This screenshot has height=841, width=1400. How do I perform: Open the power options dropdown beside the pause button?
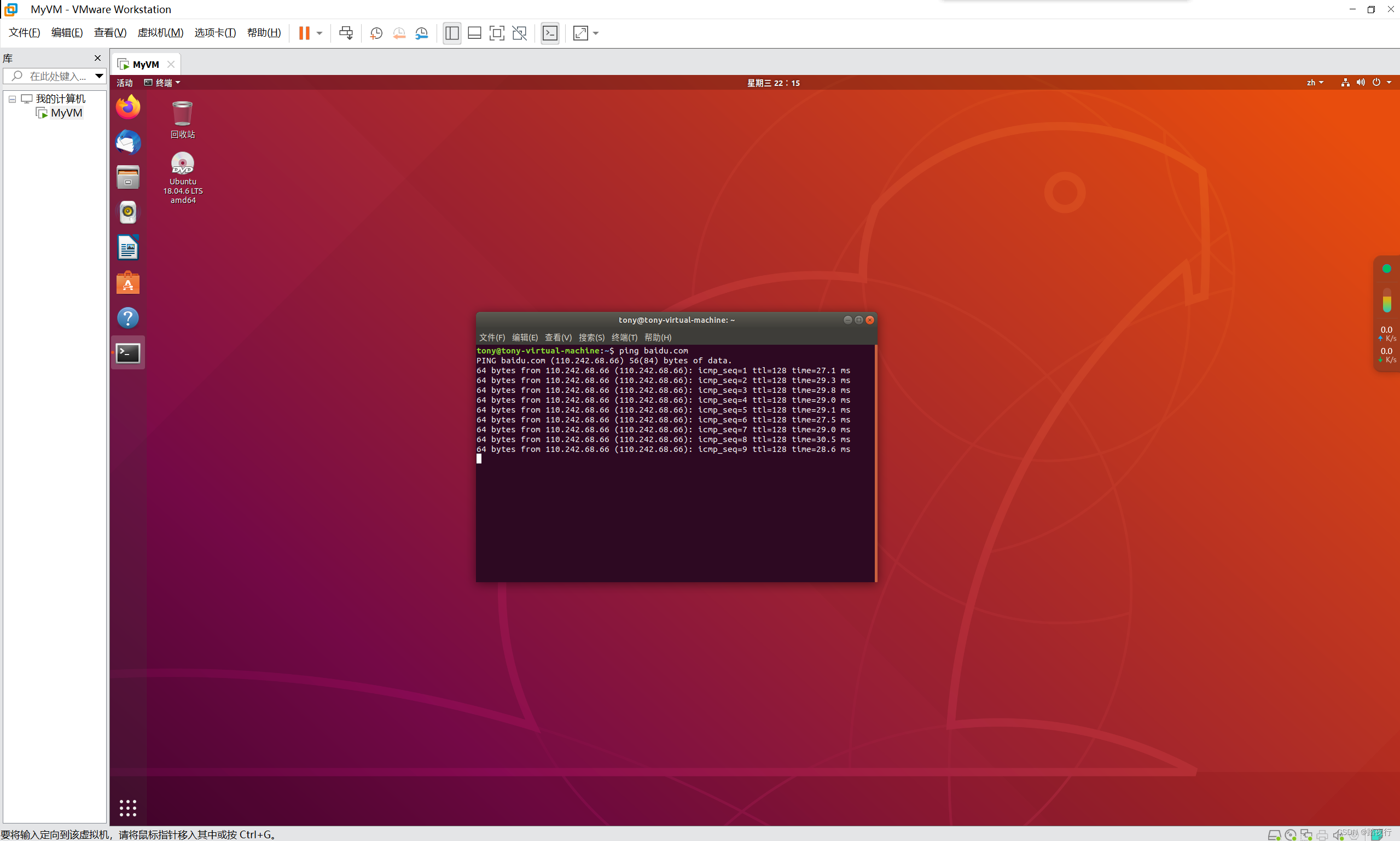click(x=319, y=33)
